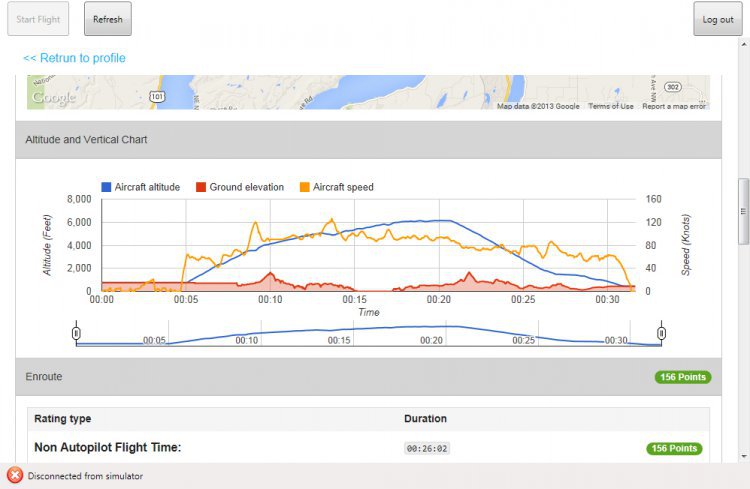Screen dimensions: 750x489
Task: Open the map Terms of Use link
Action: pos(610,106)
